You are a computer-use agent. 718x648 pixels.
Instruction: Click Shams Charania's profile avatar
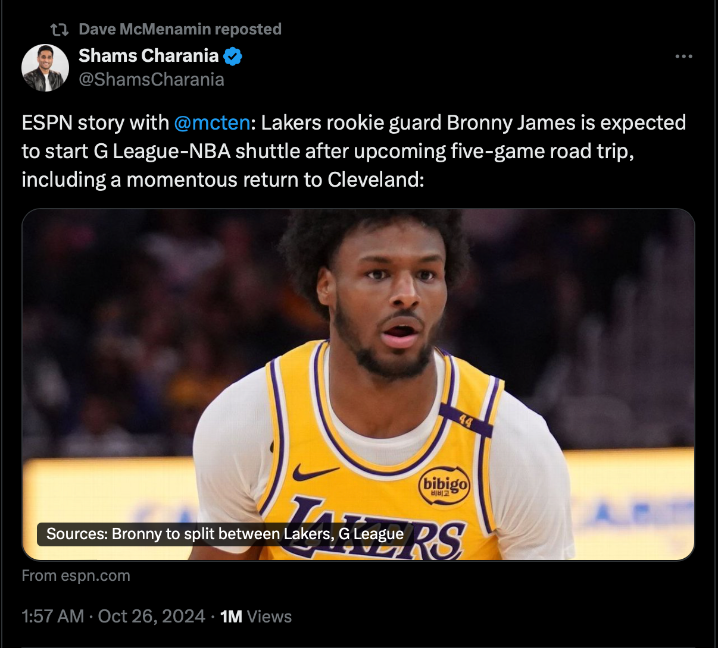pos(45,67)
